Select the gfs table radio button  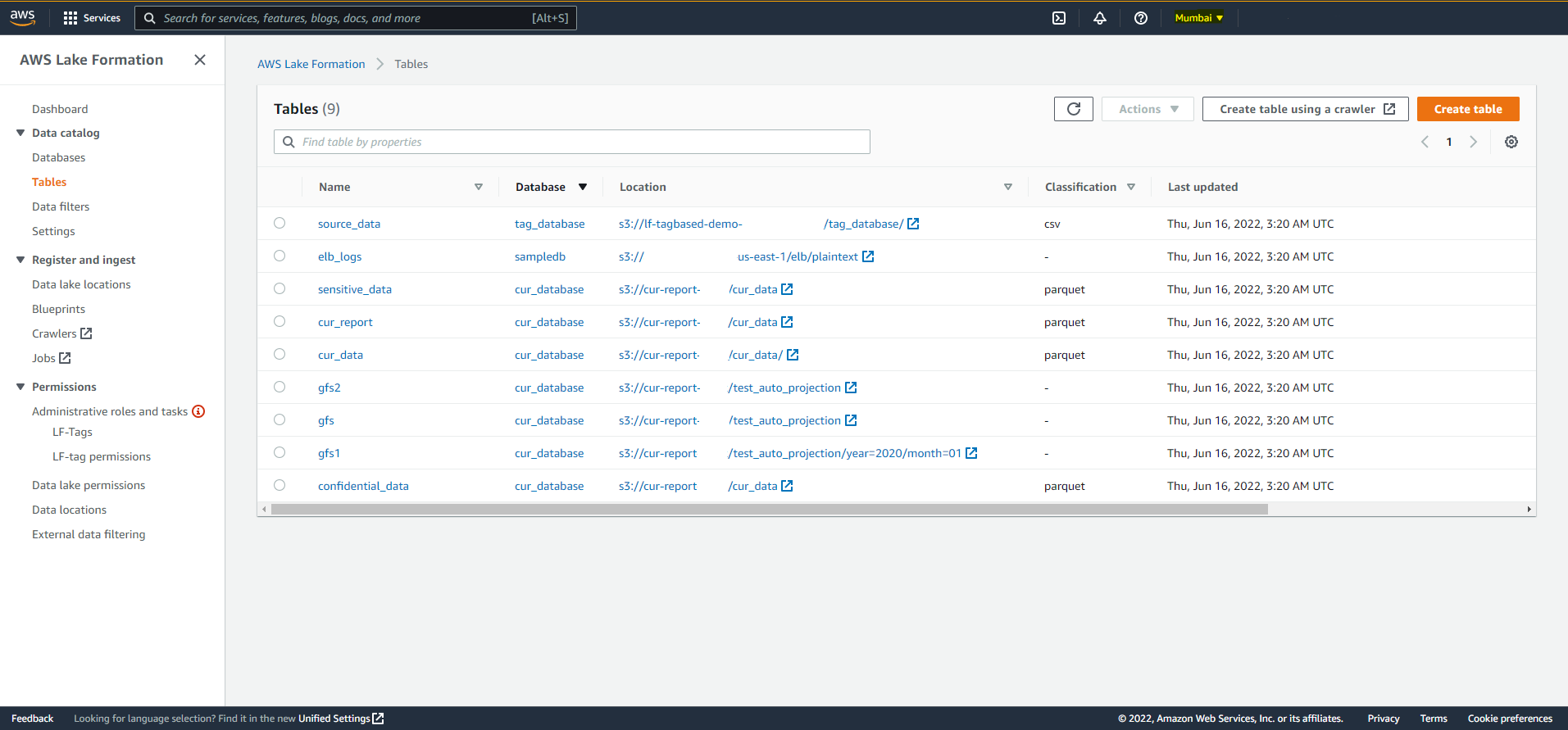[280, 419]
